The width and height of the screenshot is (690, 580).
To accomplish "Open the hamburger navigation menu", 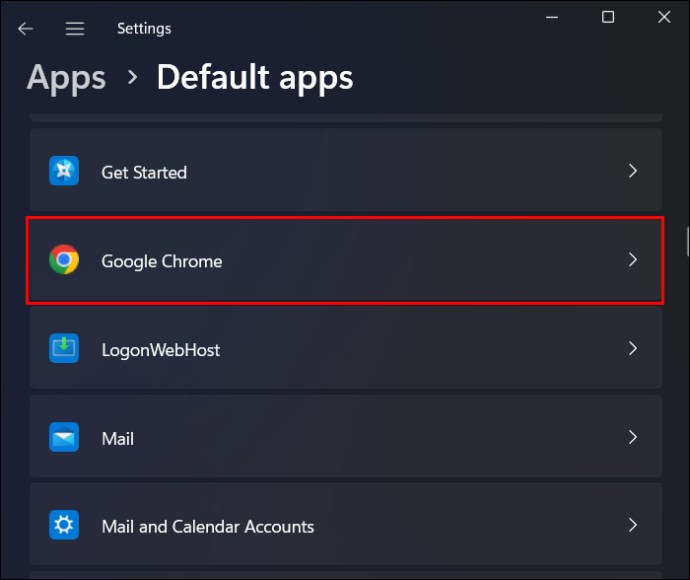I will tap(75, 29).
